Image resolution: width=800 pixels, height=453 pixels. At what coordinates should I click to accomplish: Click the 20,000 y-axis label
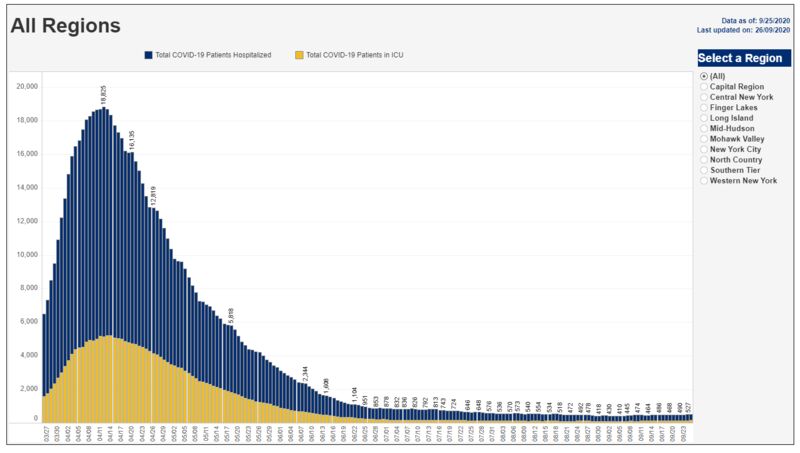[27, 87]
